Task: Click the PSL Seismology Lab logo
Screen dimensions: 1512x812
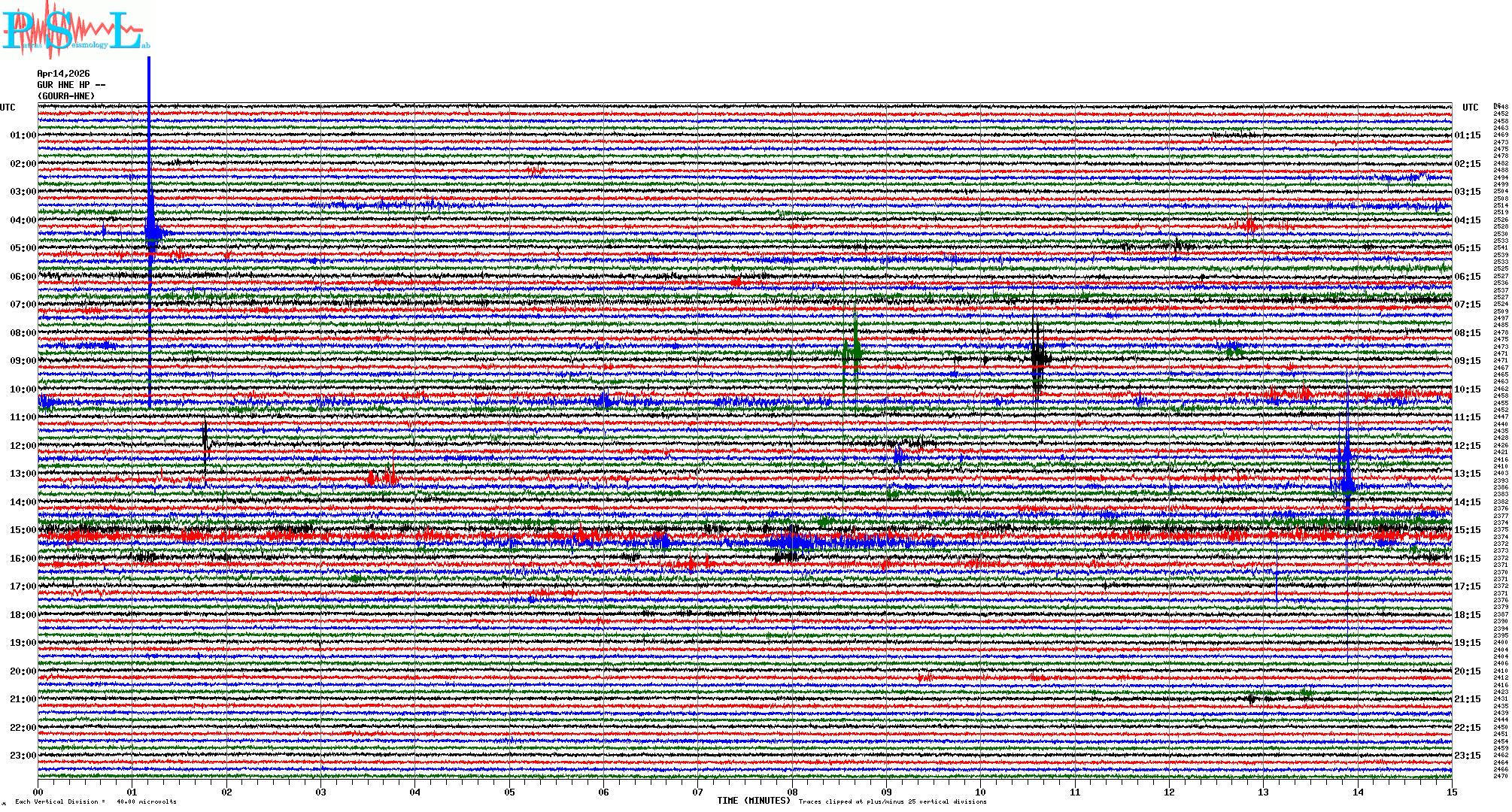Action: [x=75, y=30]
